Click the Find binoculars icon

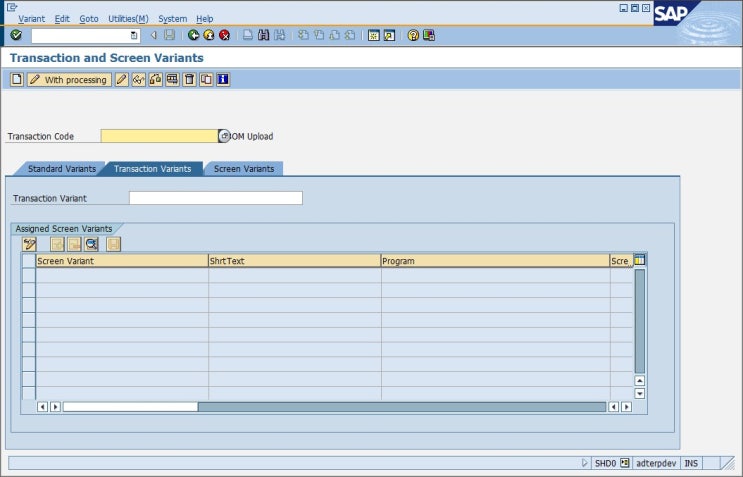tap(264, 35)
